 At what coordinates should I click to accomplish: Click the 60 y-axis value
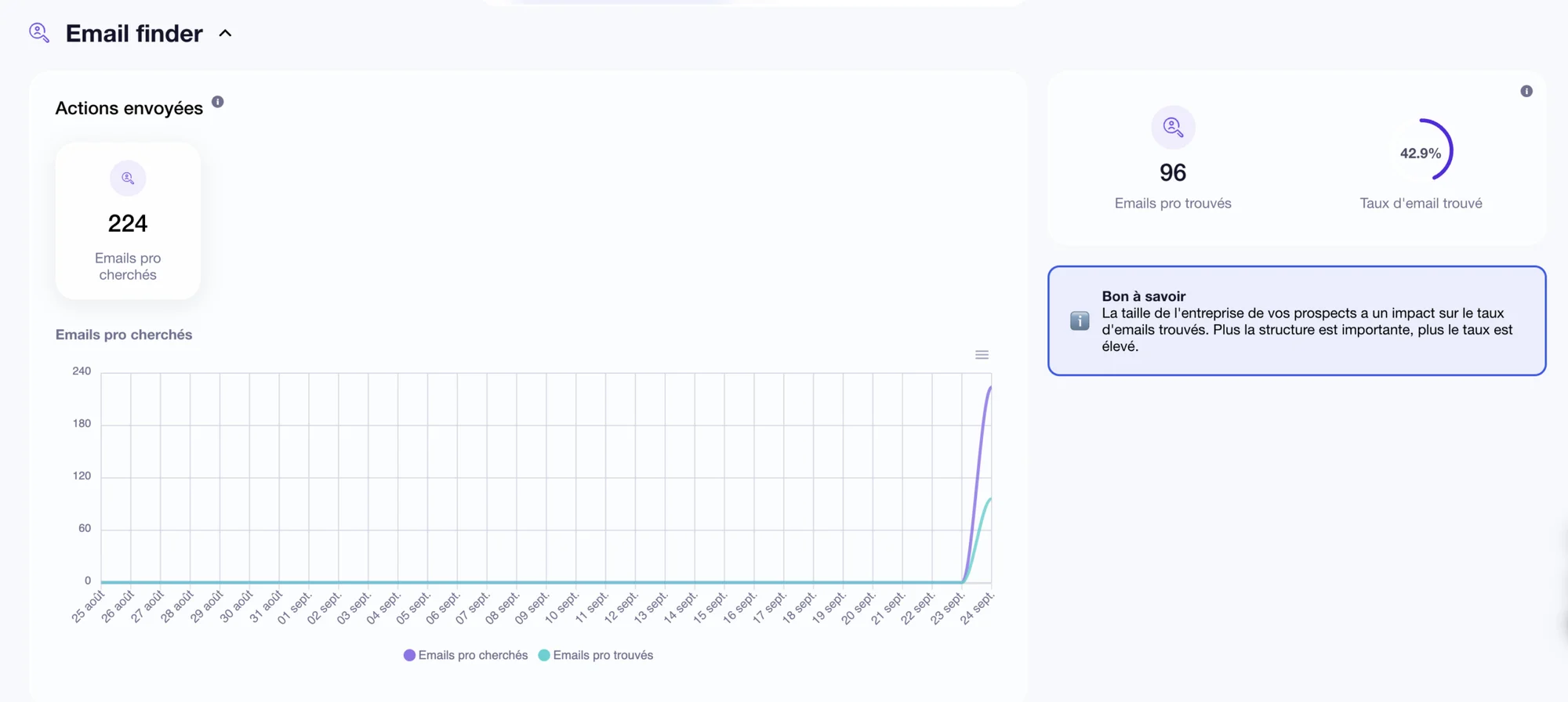click(x=85, y=529)
